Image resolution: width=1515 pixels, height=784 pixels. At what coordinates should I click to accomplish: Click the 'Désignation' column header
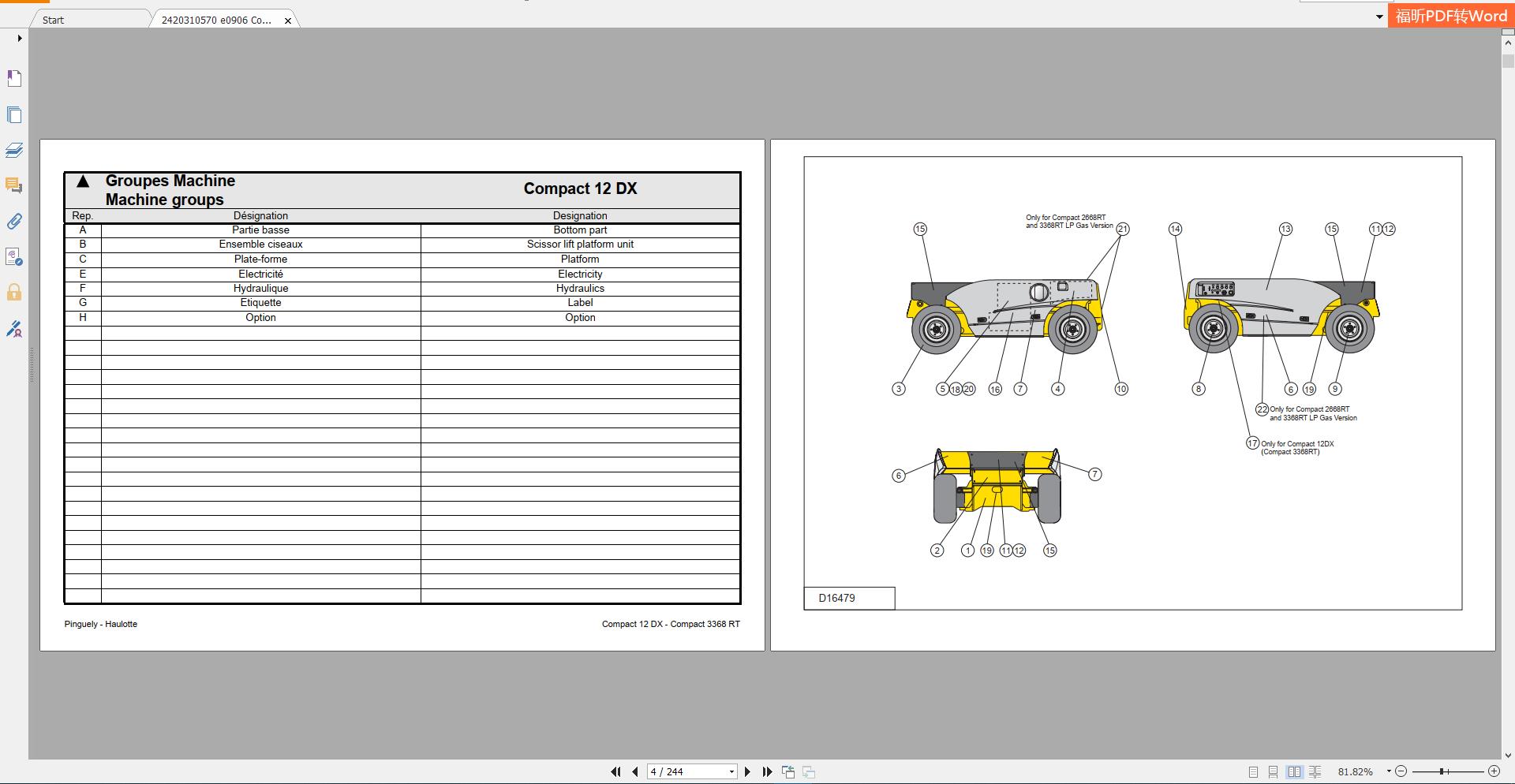point(260,216)
